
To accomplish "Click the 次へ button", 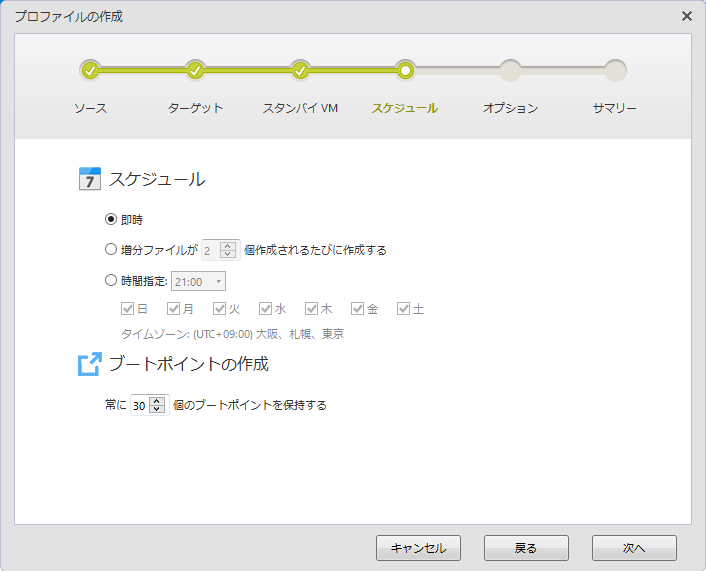I will [x=634, y=548].
